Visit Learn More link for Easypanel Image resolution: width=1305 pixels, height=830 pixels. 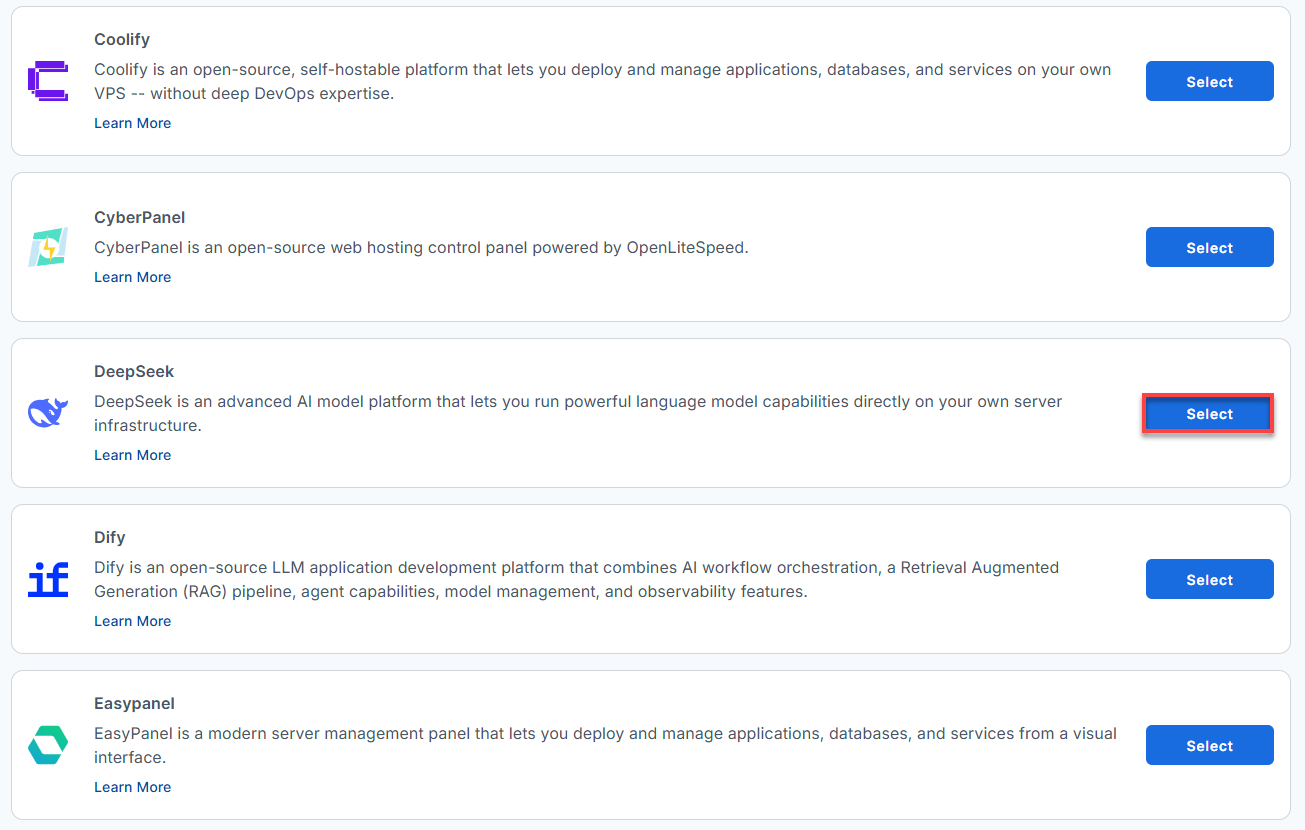click(132, 787)
